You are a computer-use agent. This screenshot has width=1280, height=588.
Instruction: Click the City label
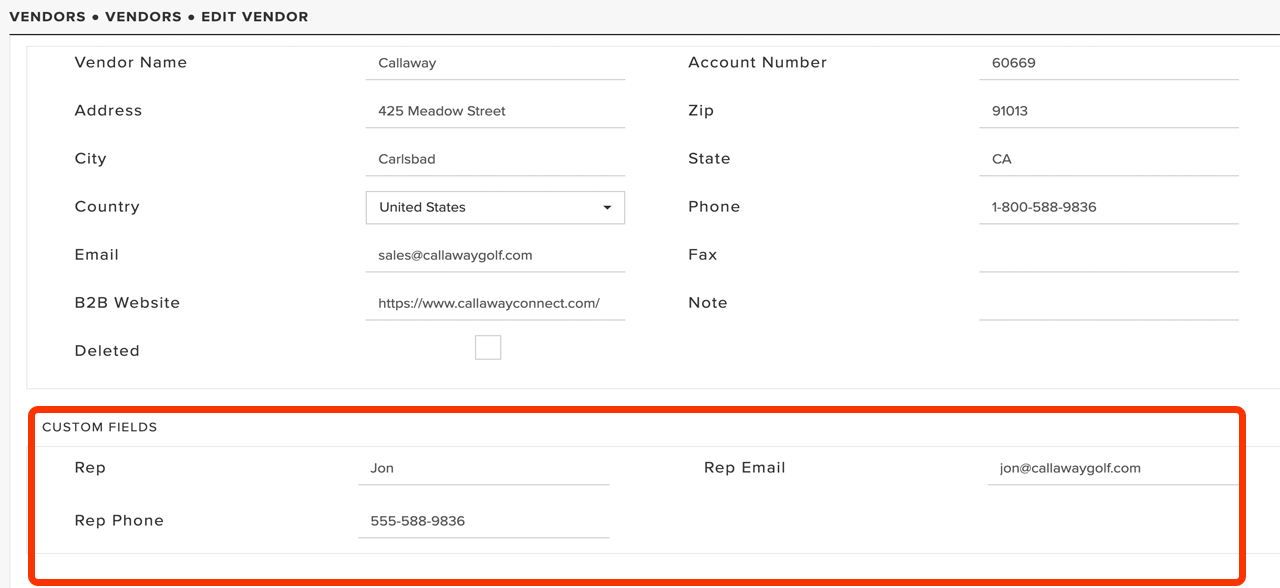coord(90,158)
